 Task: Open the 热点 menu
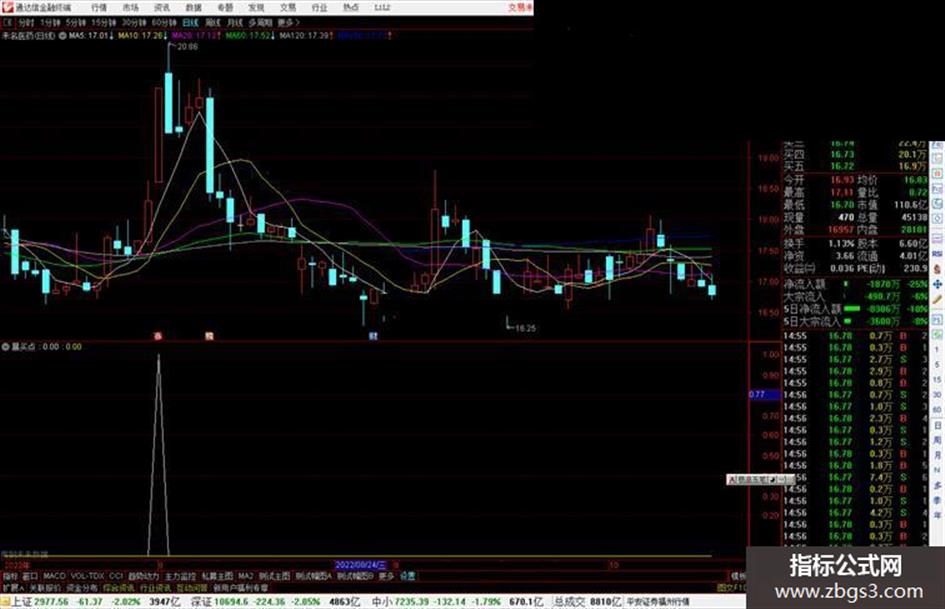click(x=350, y=7)
